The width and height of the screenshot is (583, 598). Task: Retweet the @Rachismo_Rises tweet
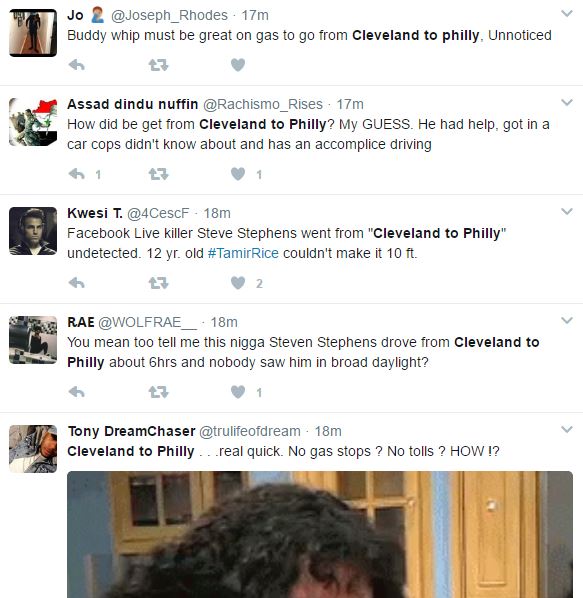[158, 174]
